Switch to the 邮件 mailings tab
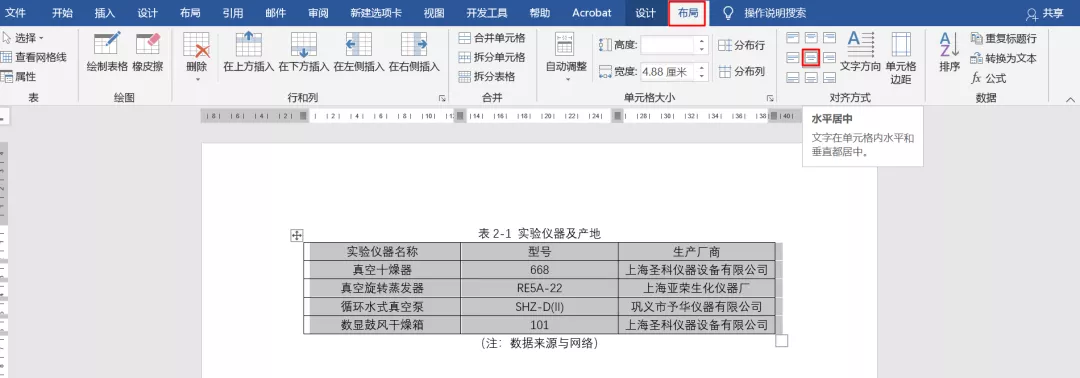 pyautogui.click(x=276, y=13)
